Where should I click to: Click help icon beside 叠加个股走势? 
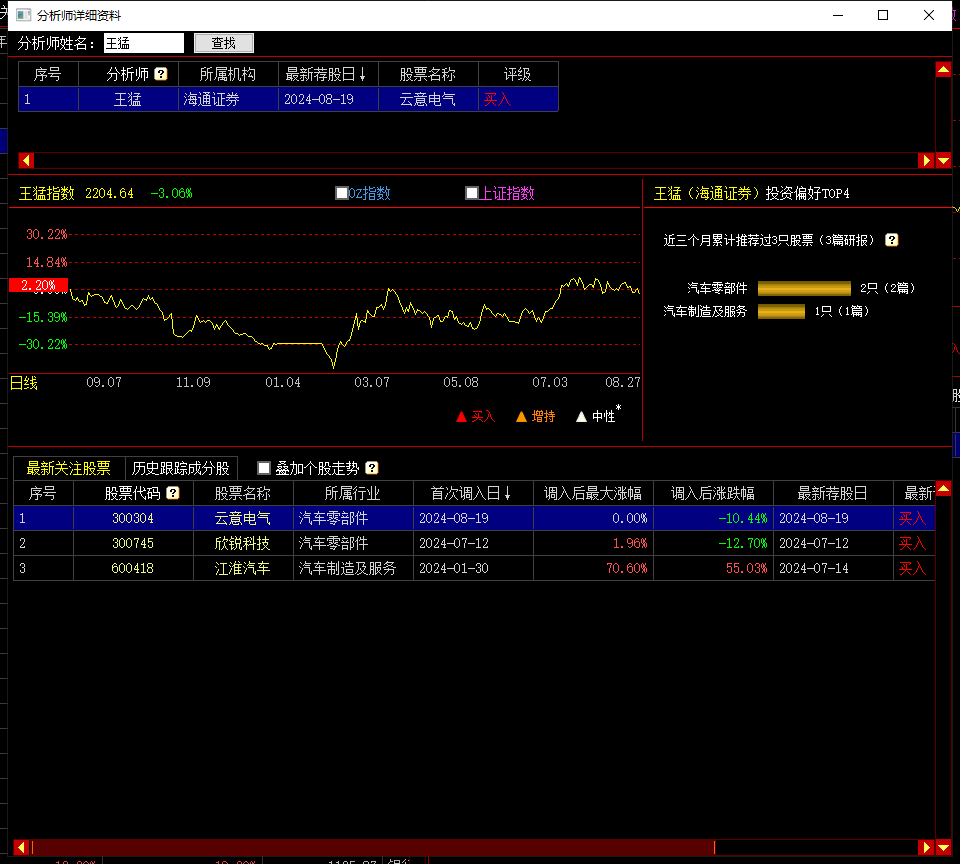[x=372, y=468]
